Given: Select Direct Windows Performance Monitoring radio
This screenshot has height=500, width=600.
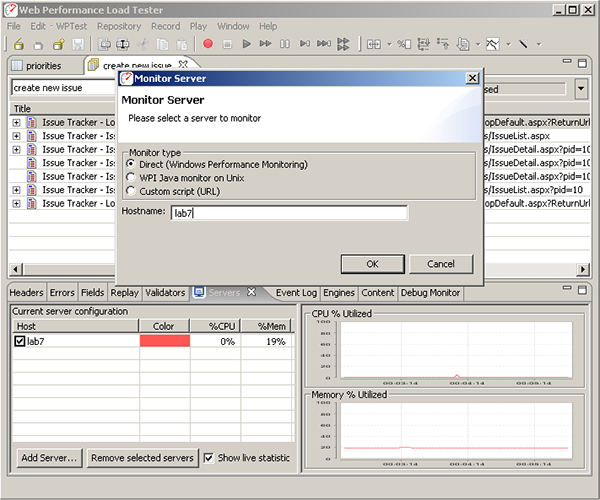Looking at the screenshot, I should pyautogui.click(x=131, y=164).
